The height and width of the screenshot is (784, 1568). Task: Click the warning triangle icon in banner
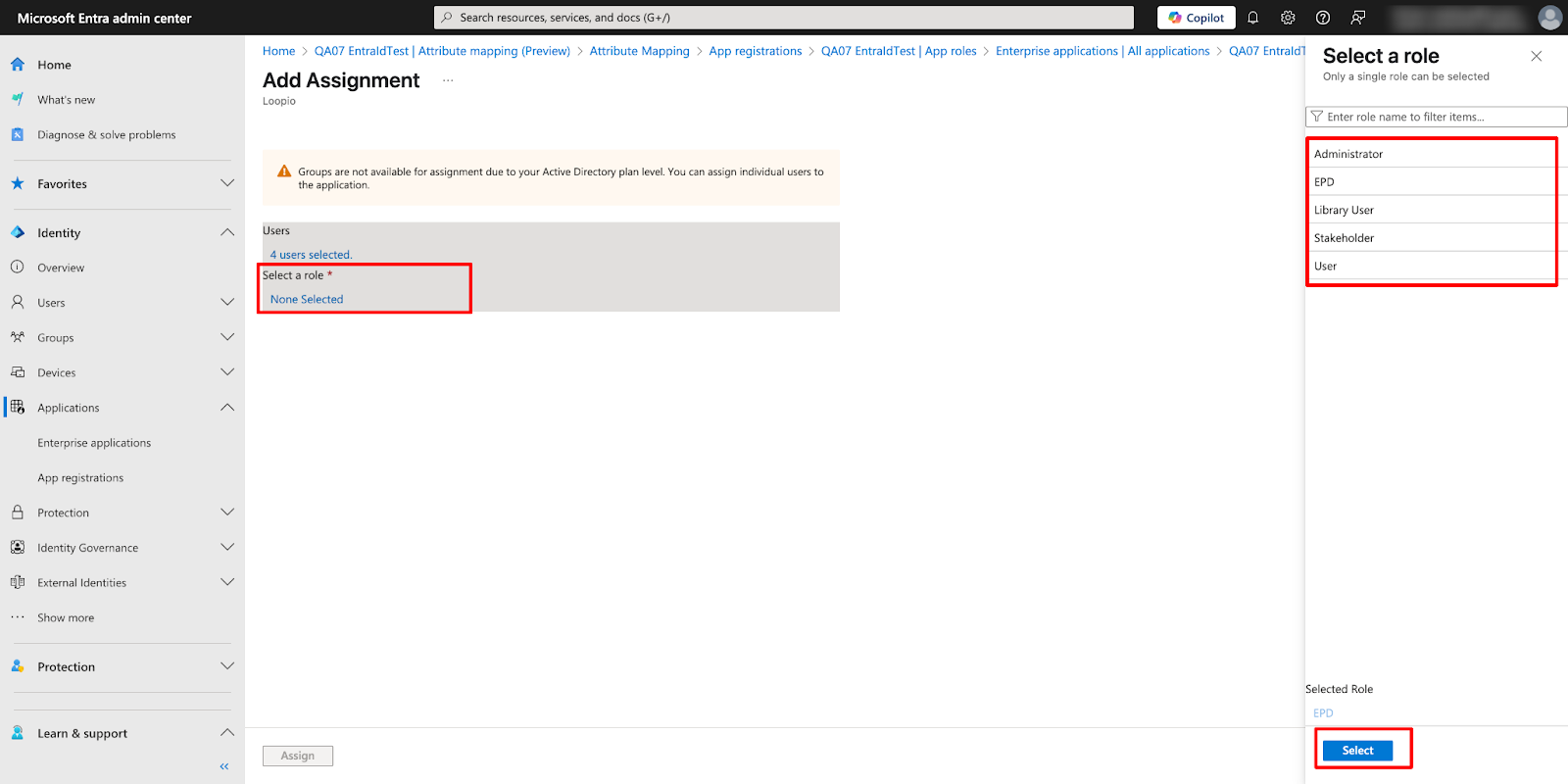(284, 171)
